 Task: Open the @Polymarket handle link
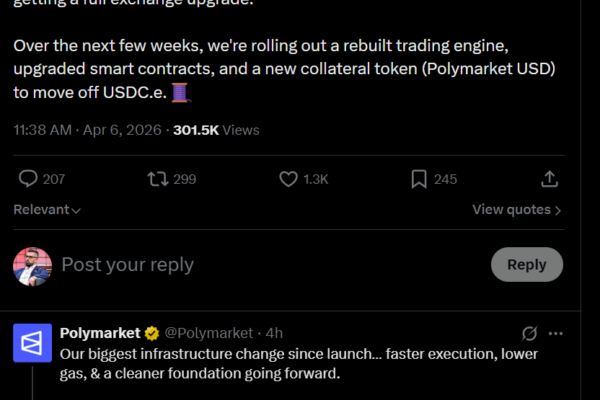tap(208, 333)
